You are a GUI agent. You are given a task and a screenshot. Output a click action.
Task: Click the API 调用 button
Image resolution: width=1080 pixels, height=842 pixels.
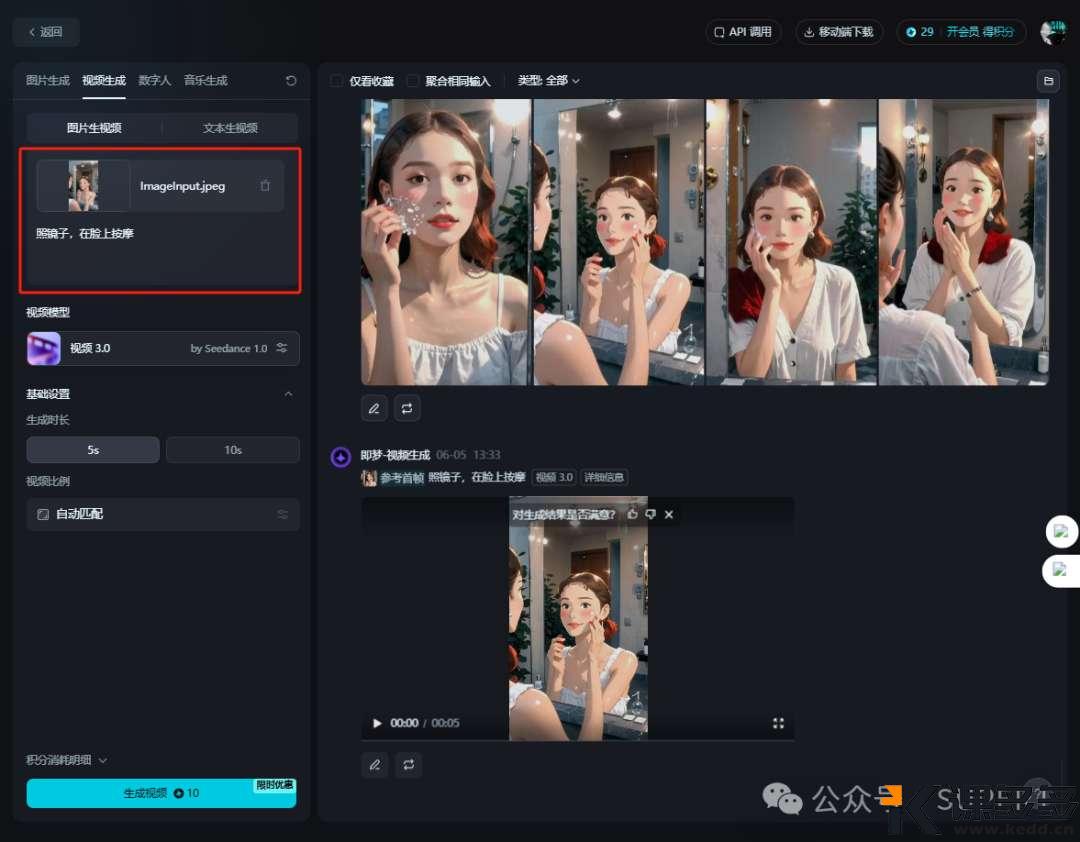click(x=743, y=32)
